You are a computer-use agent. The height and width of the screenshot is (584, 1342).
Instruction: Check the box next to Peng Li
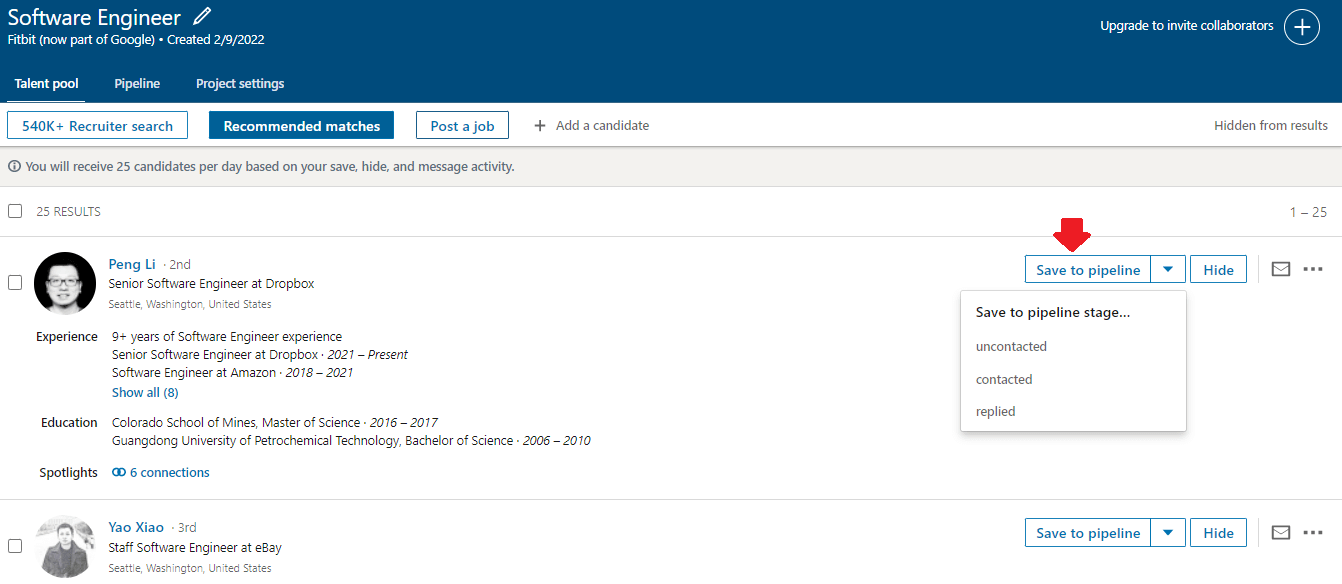15,283
